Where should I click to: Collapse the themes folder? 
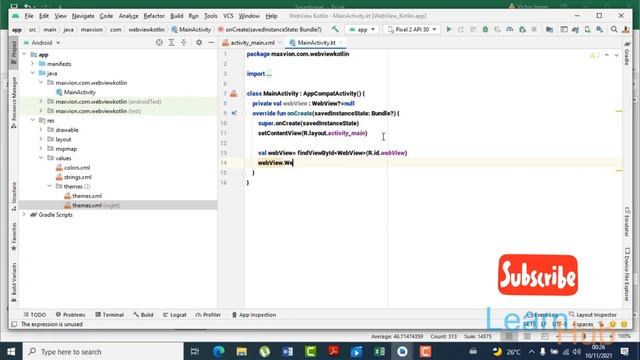click(x=49, y=186)
